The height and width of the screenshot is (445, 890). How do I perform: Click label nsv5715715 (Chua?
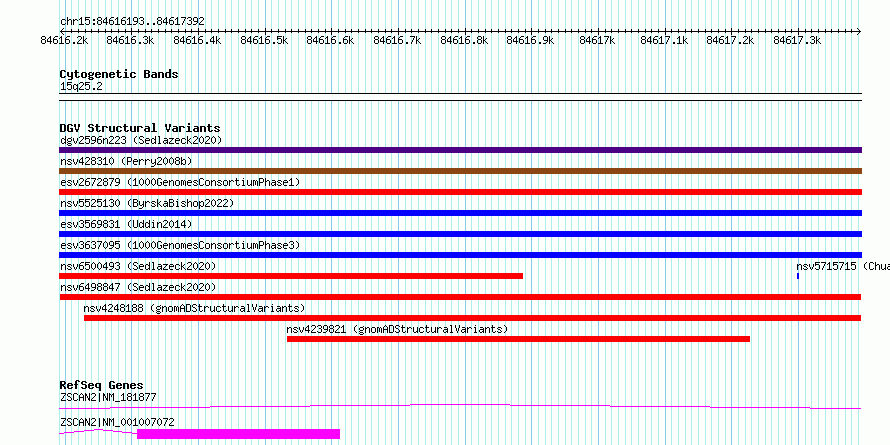coord(843,266)
